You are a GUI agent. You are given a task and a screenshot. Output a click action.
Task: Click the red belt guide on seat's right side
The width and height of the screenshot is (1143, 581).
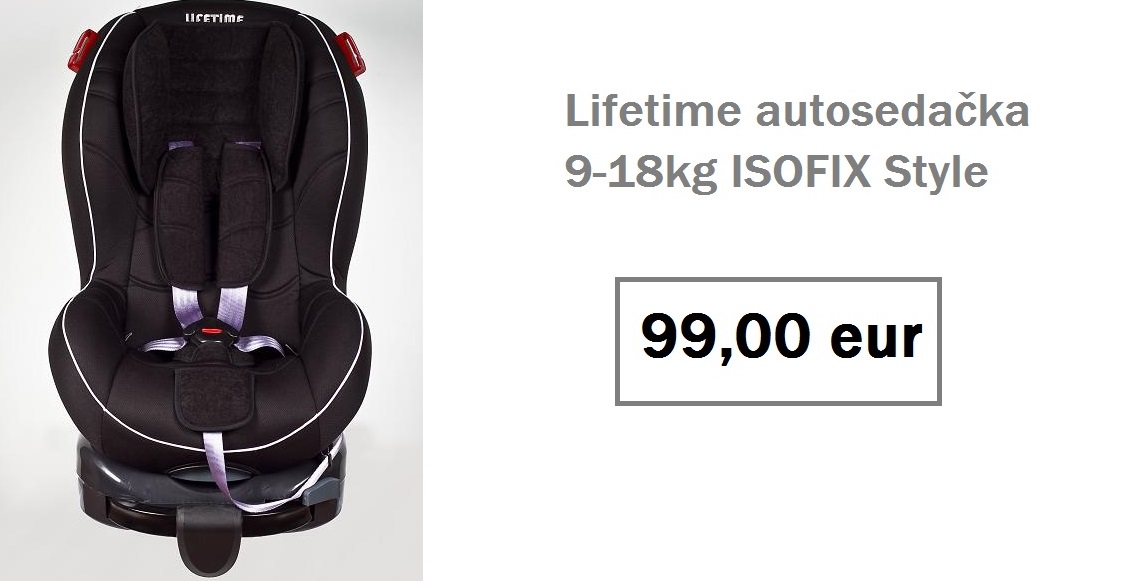(351, 53)
